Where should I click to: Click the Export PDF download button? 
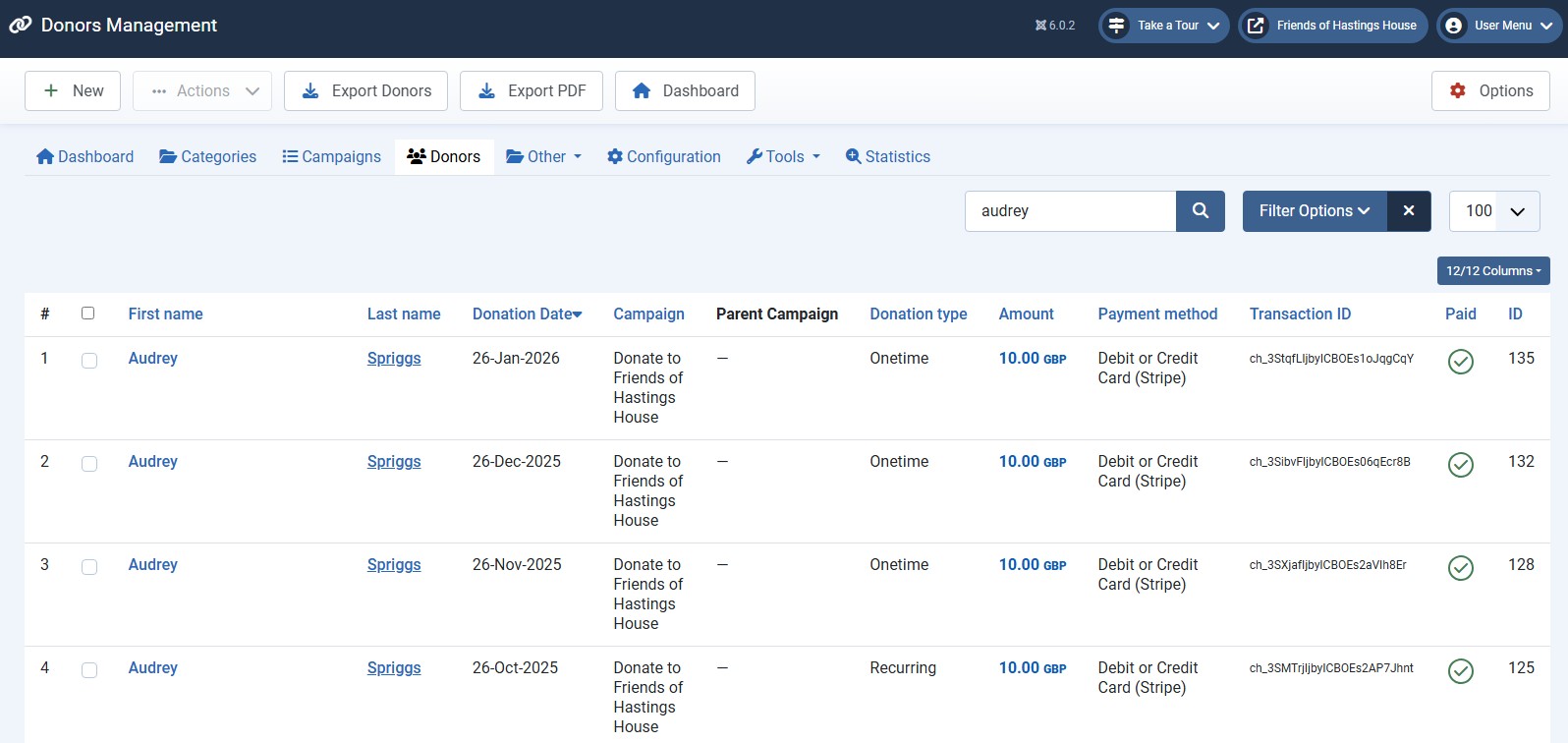(x=531, y=91)
